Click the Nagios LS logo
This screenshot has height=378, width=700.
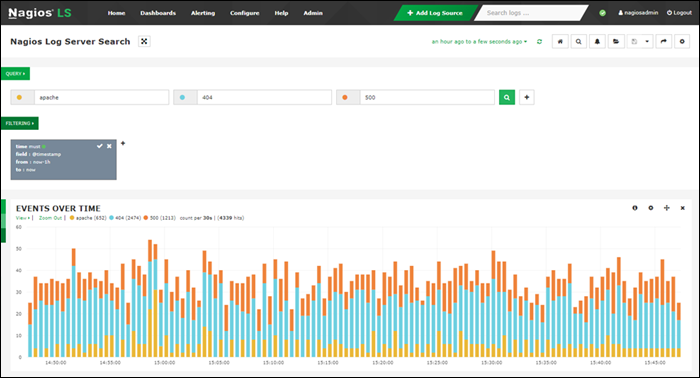(40, 13)
